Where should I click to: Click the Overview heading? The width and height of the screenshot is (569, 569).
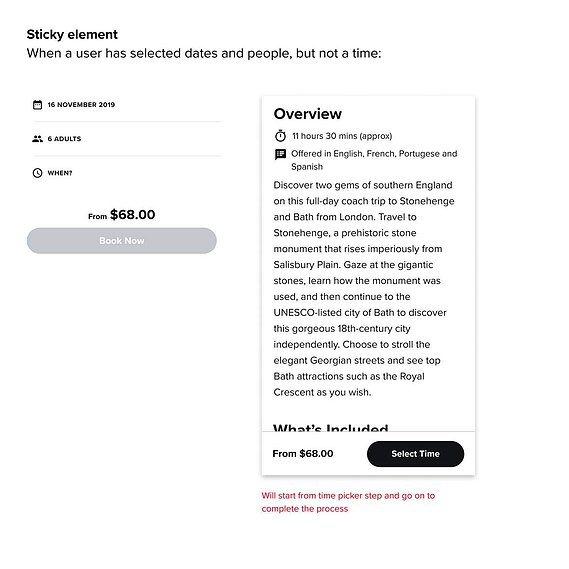point(308,114)
